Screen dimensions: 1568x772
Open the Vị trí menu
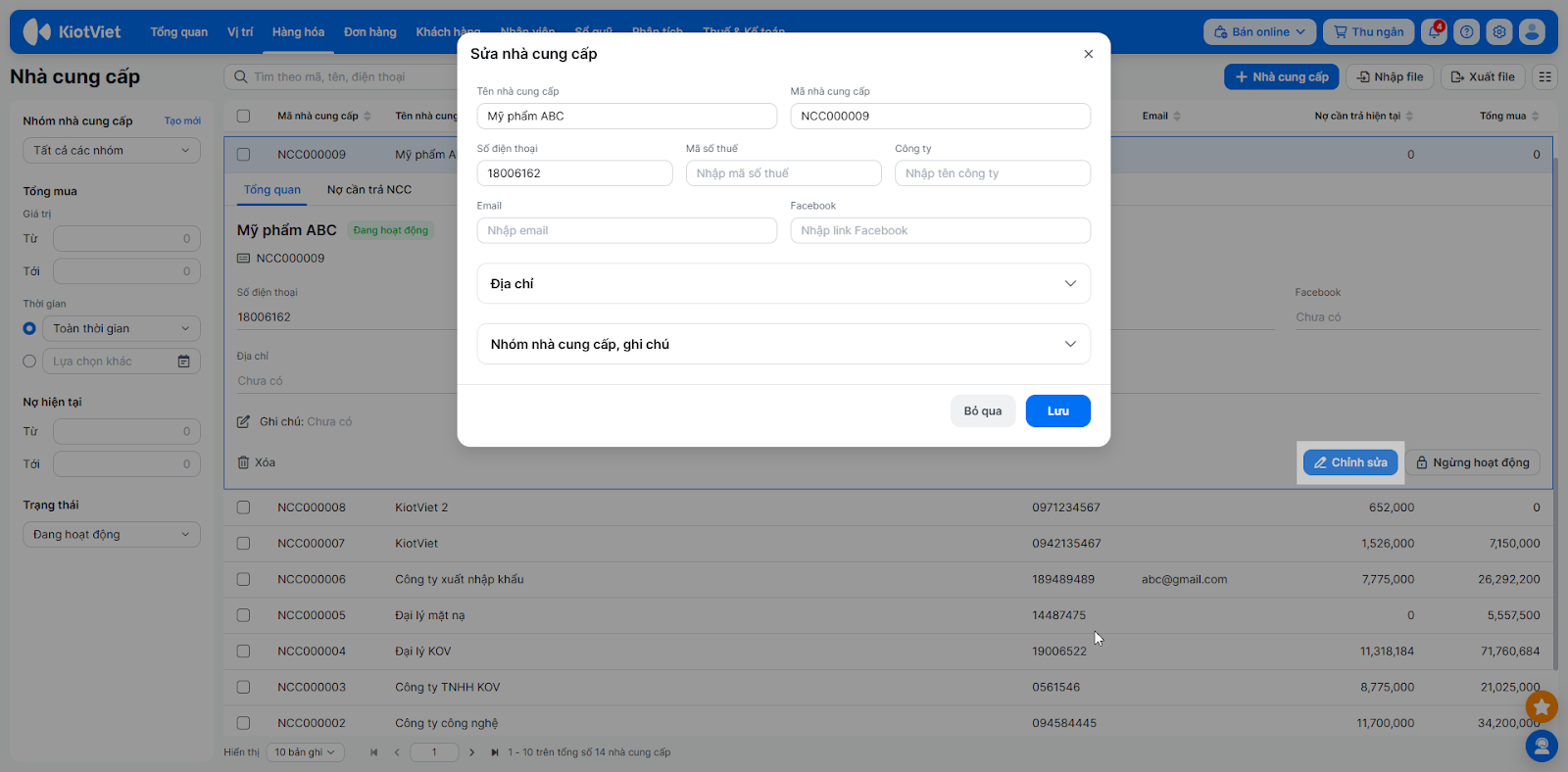point(240,31)
